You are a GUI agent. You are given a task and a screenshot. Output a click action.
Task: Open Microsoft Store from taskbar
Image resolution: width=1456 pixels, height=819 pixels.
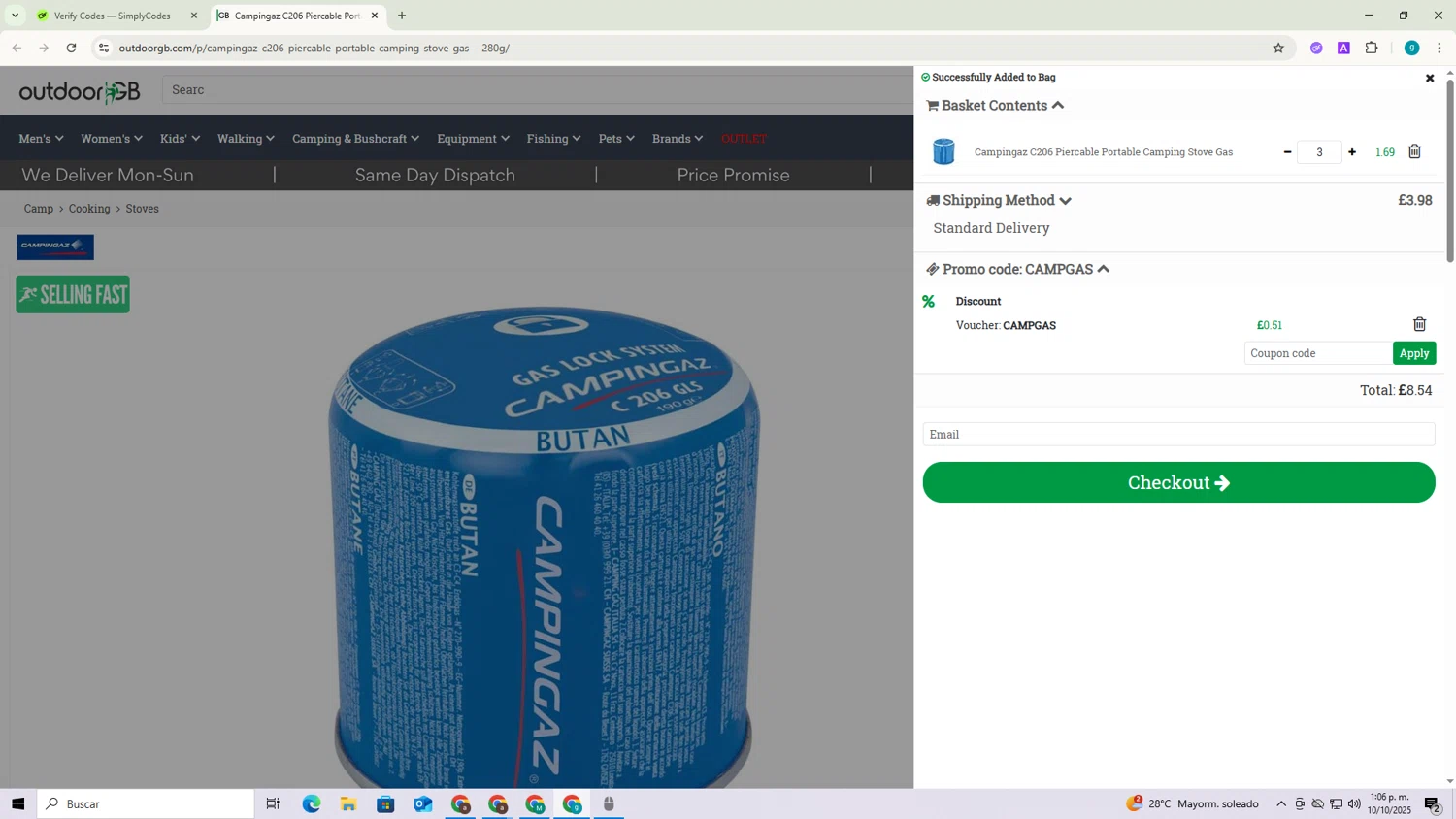385,803
